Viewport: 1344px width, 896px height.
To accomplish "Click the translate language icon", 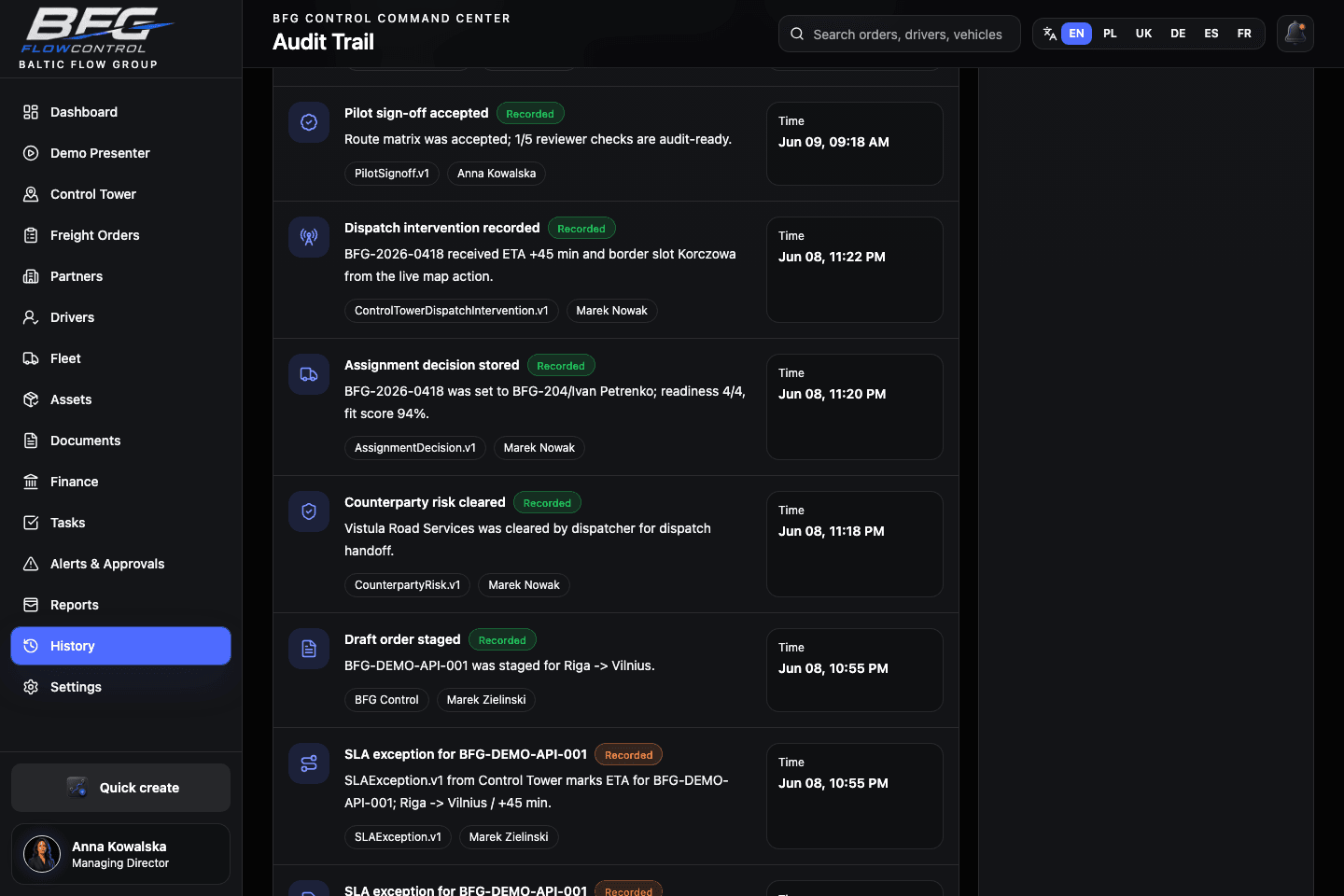I will click(x=1050, y=34).
